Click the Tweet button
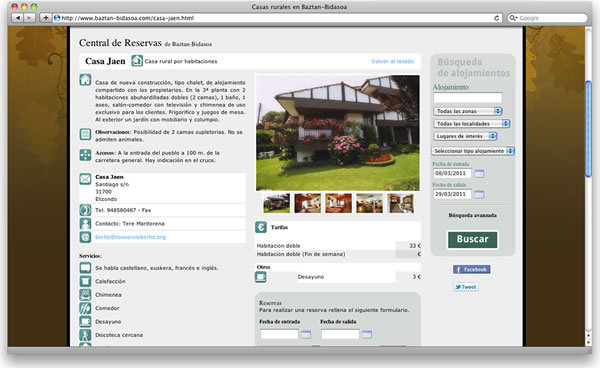This screenshot has height=368, width=600. 466,287
